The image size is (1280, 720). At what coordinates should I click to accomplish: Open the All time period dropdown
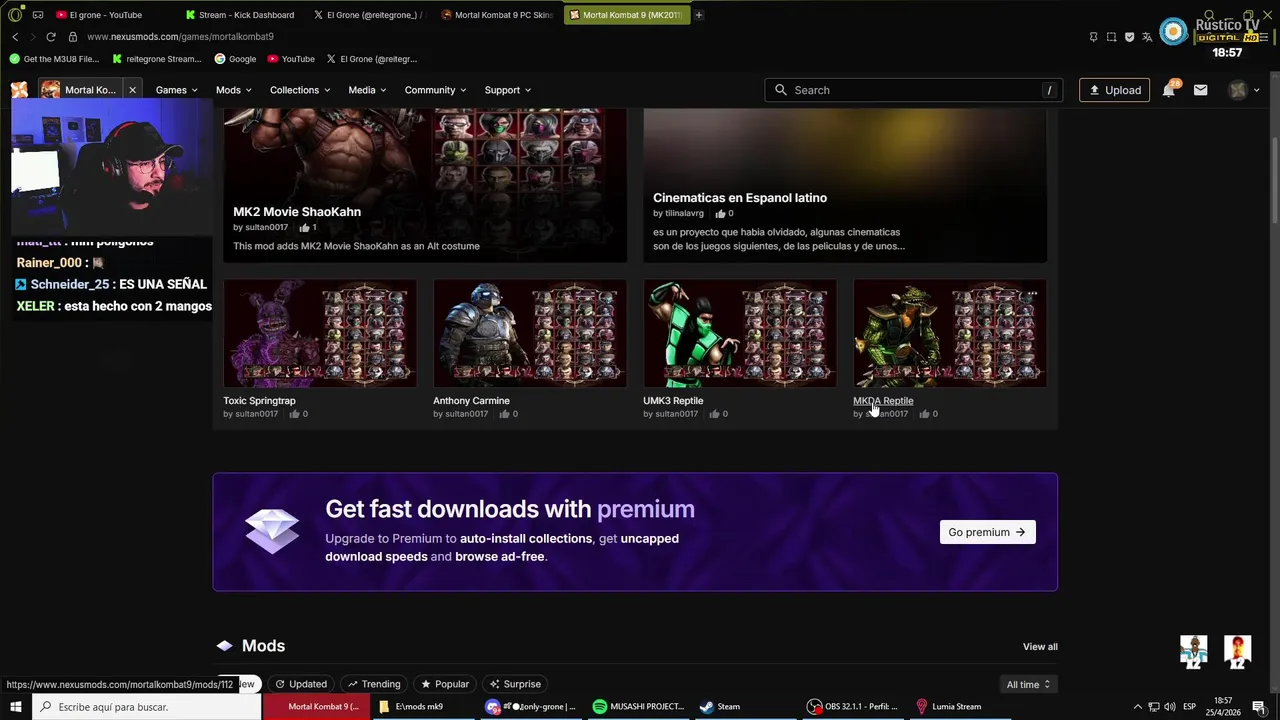click(1028, 684)
